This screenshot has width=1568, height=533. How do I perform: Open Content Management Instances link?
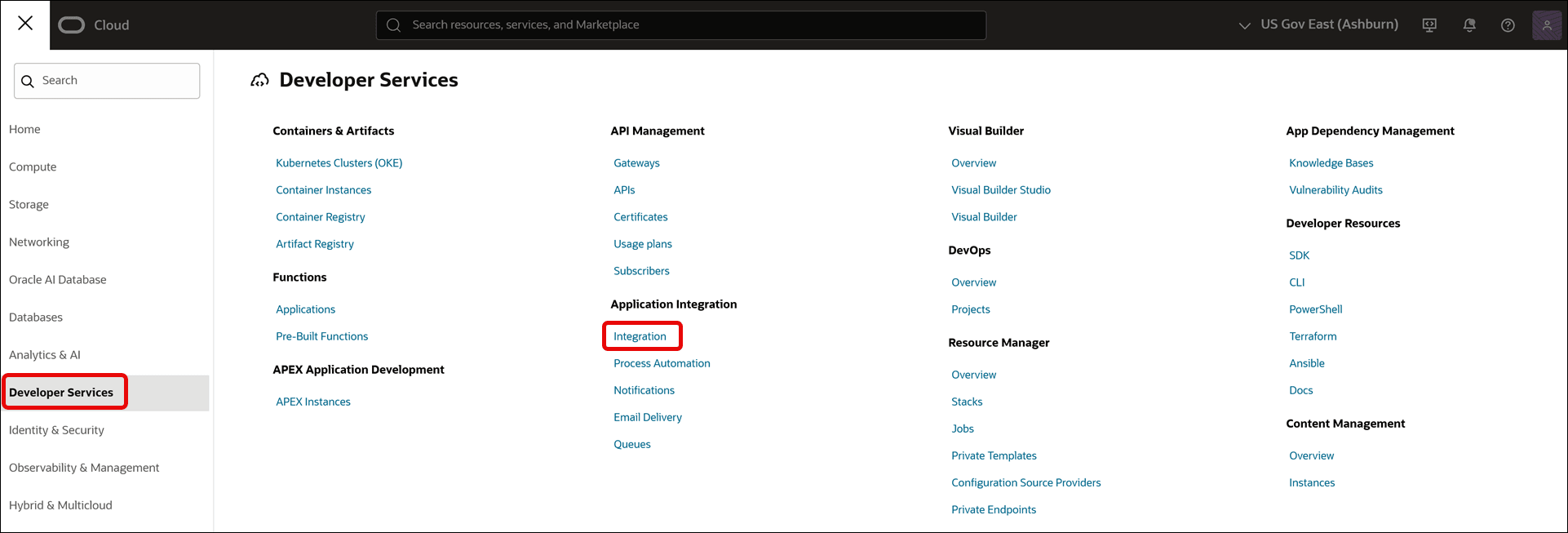pyautogui.click(x=1312, y=482)
